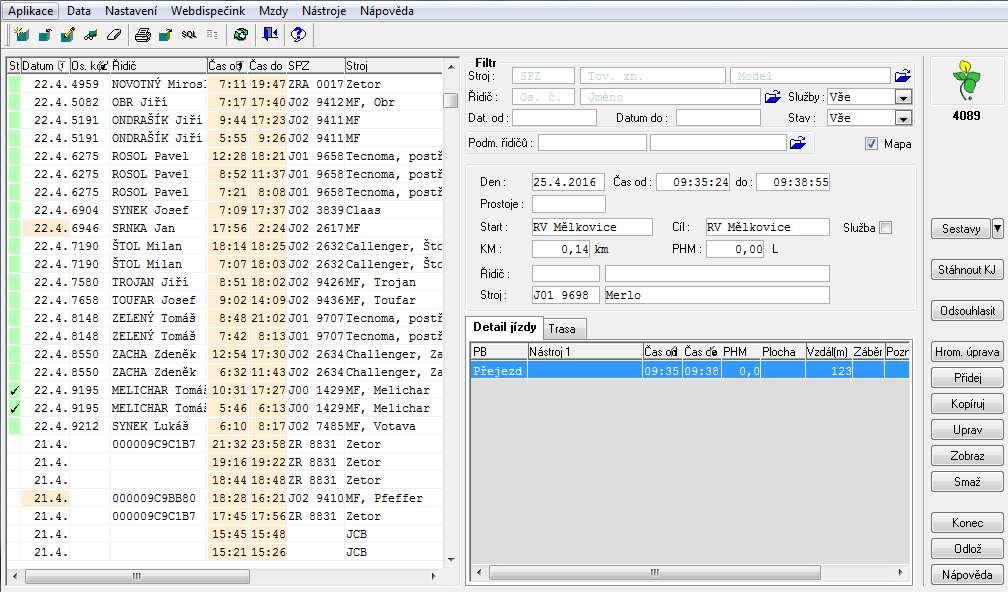Click the printer icon in toolbar
1008x592 pixels.
143,35
